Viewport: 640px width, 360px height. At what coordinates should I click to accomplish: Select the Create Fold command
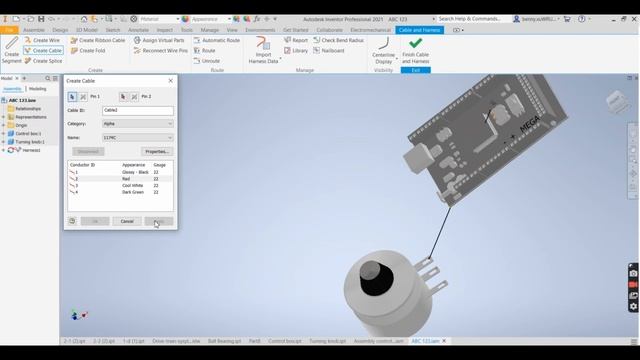(88, 51)
